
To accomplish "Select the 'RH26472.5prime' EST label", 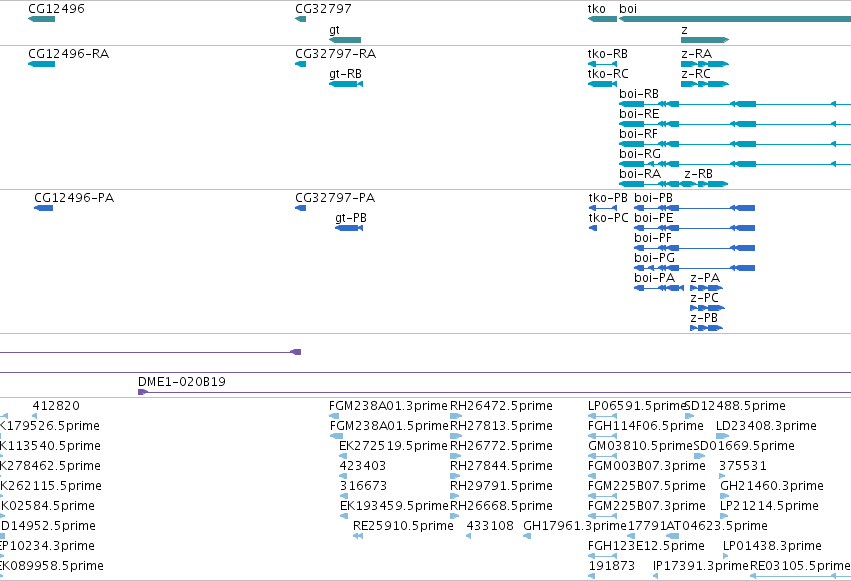I will tap(501, 406).
